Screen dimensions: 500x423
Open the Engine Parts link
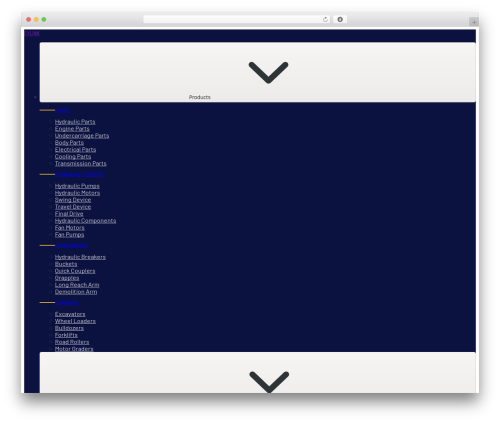coord(72,129)
